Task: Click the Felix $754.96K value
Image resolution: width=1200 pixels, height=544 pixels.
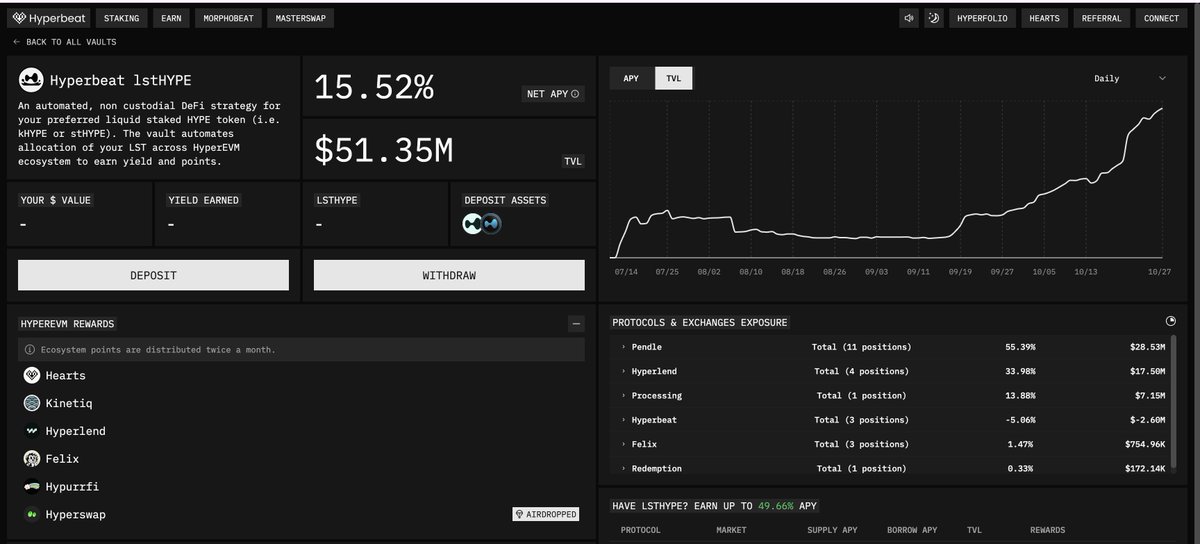Action: [1143, 444]
